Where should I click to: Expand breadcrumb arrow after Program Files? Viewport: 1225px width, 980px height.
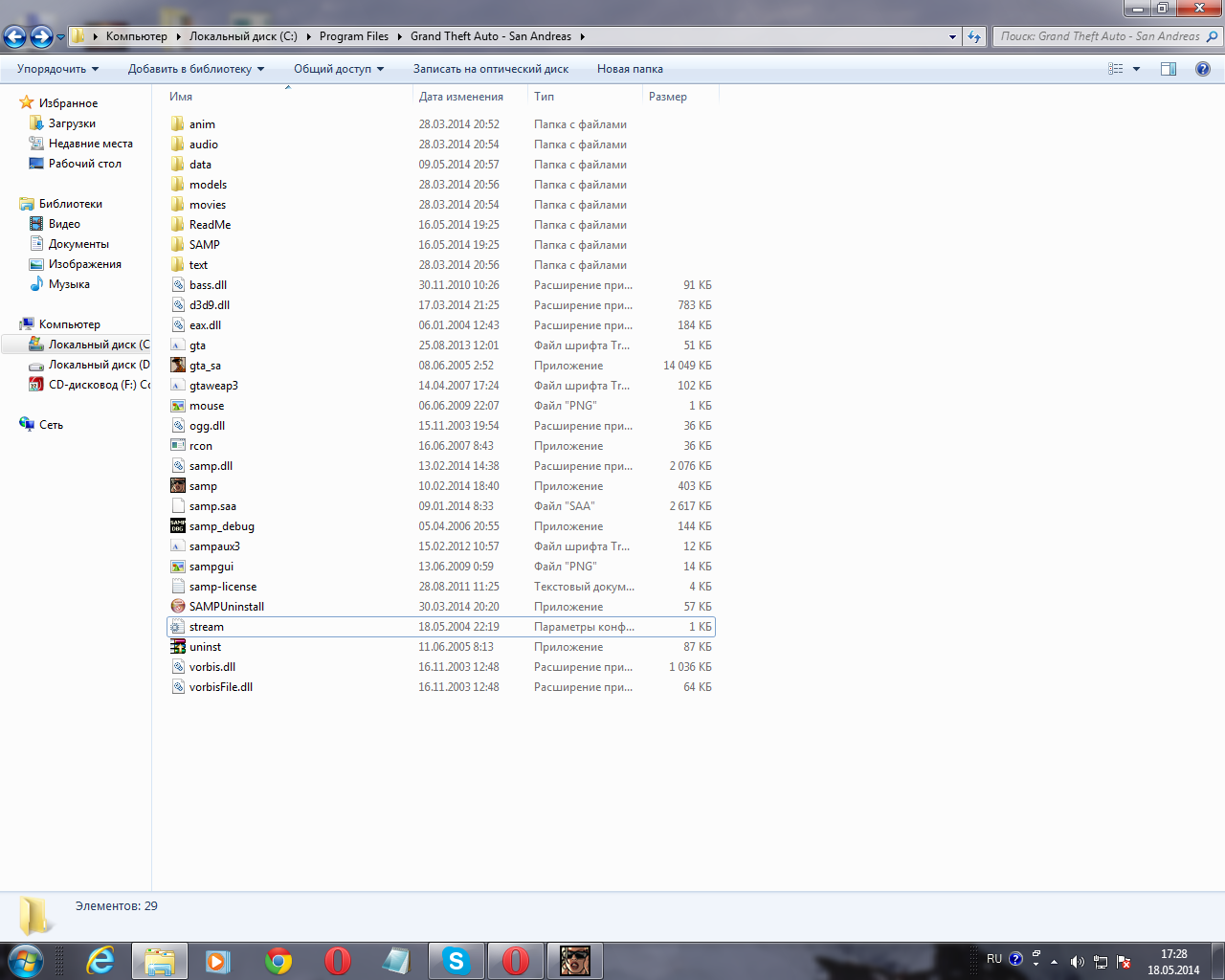pyautogui.click(x=400, y=36)
